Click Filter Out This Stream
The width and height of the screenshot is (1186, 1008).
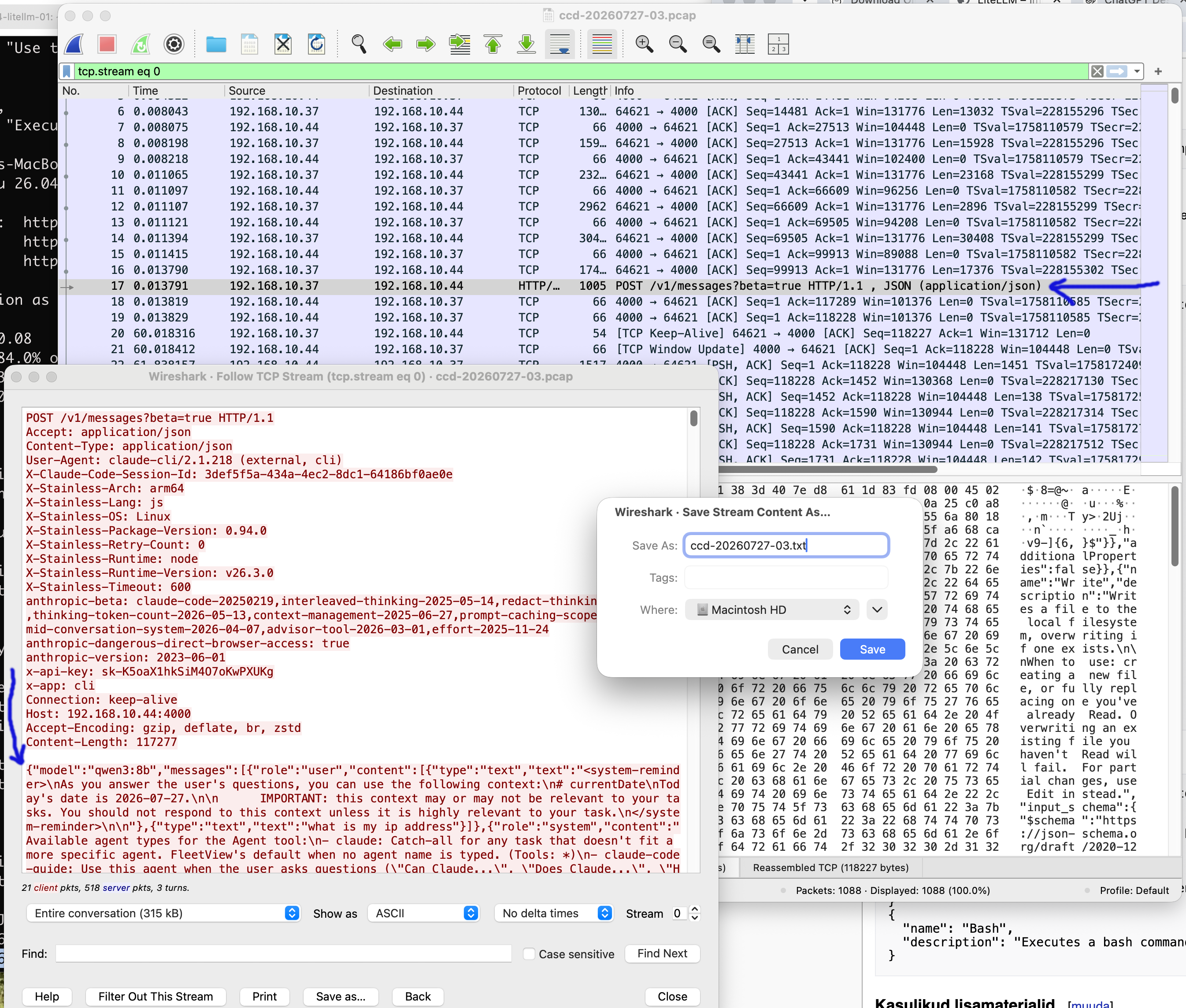pyautogui.click(x=156, y=997)
